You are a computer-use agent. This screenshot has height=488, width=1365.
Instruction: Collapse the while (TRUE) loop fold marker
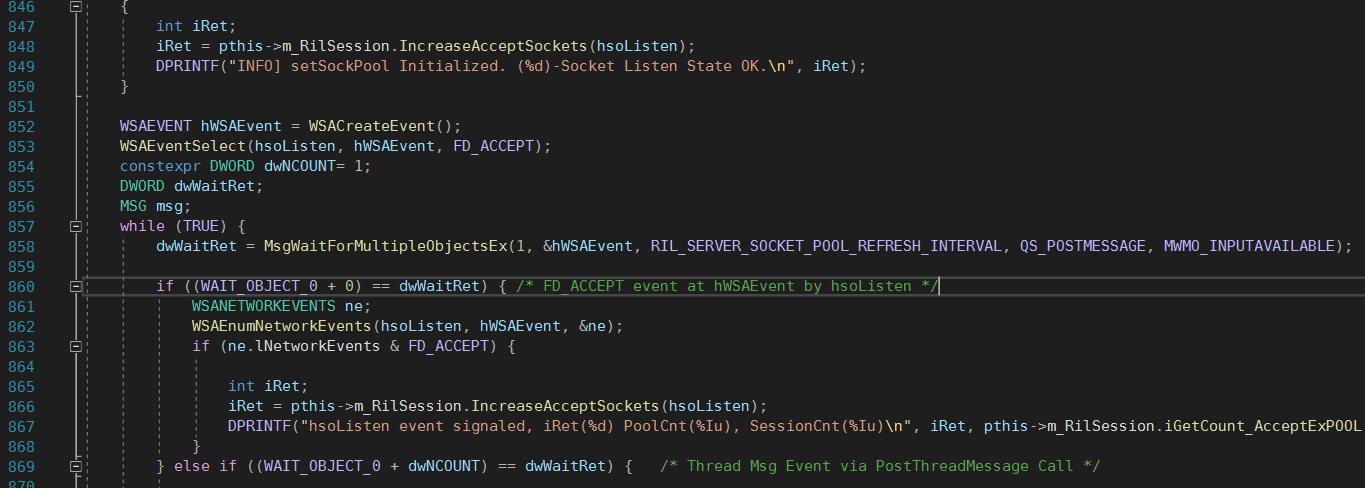[76, 226]
